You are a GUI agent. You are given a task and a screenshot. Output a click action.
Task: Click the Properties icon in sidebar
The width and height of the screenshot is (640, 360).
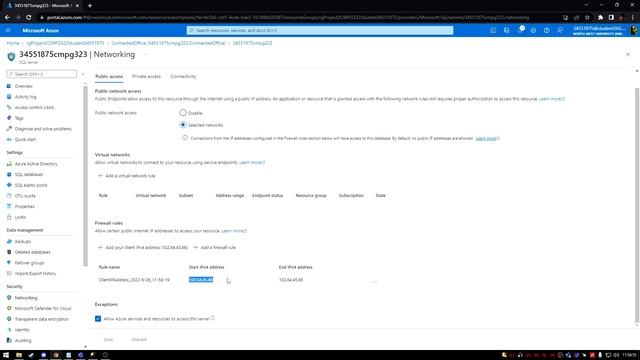pos(9,207)
